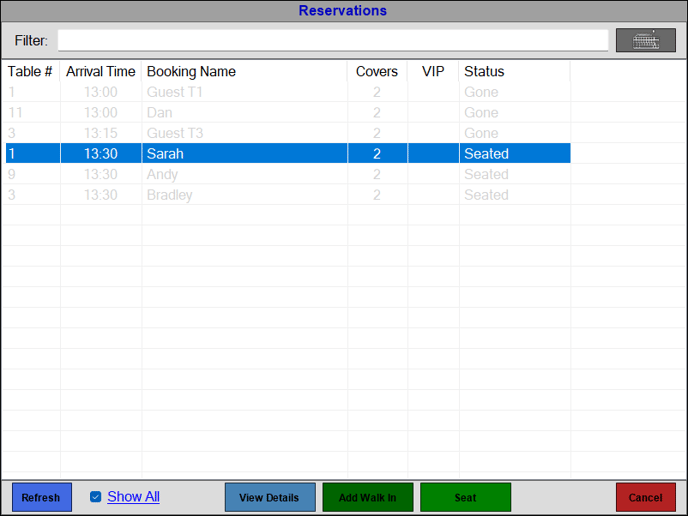Open View Details for the reservation
This screenshot has width=688, height=516.
[x=269, y=497]
